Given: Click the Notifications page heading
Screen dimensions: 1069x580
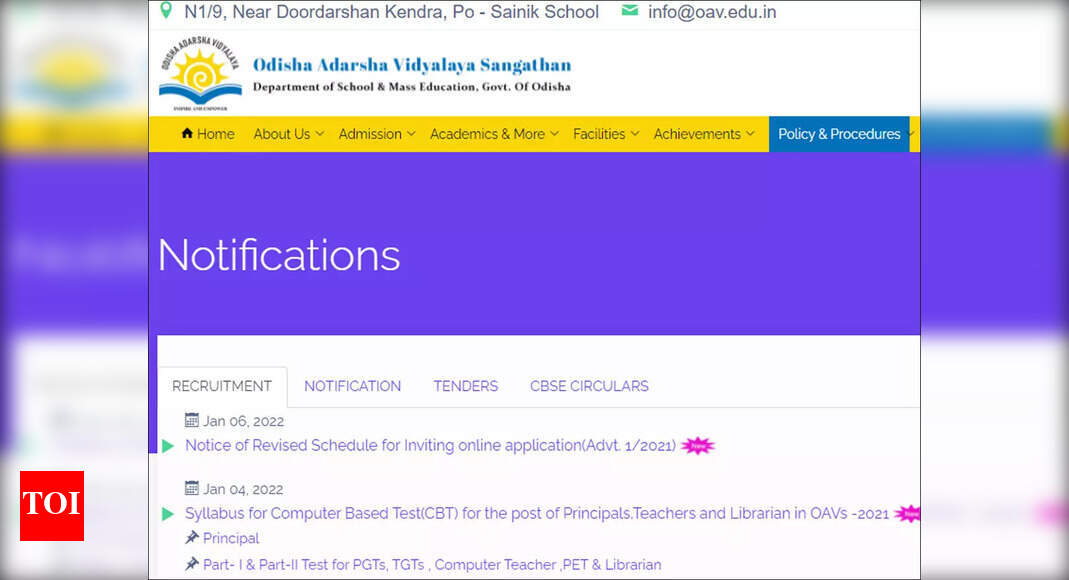Looking at the screenshot, I should tap(279, 255).
